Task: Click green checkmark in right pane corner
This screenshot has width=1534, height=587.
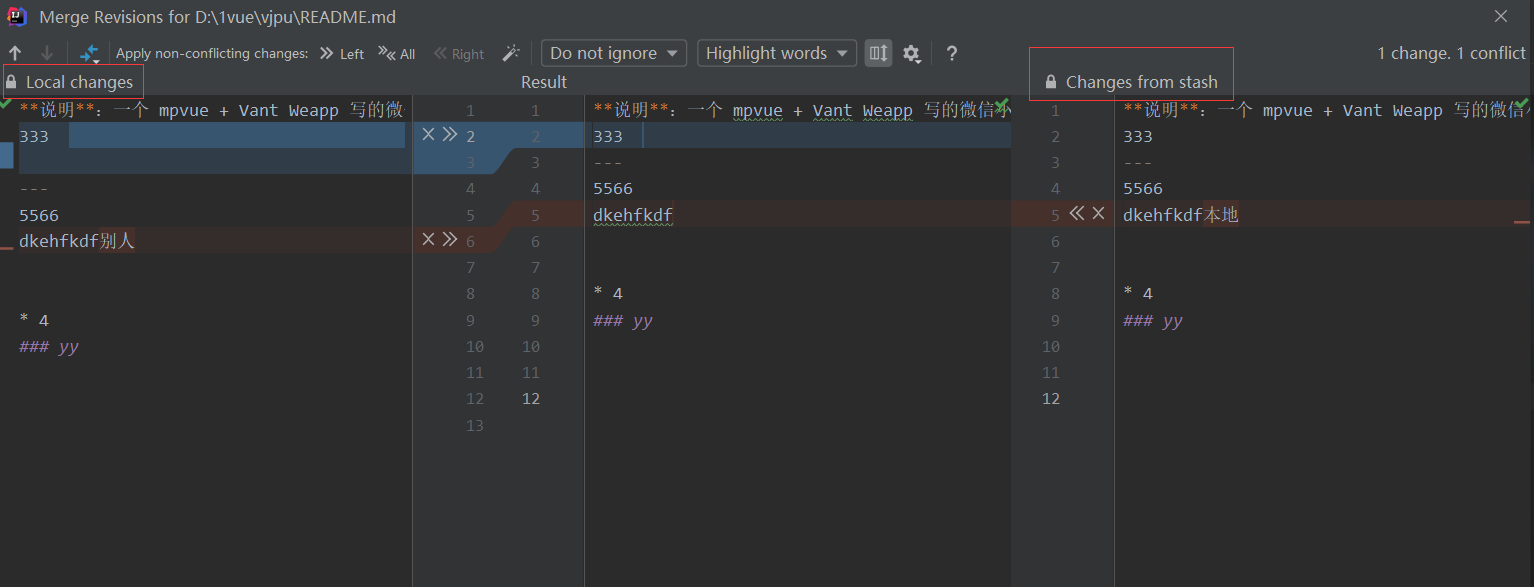Action: point(1522,104)
